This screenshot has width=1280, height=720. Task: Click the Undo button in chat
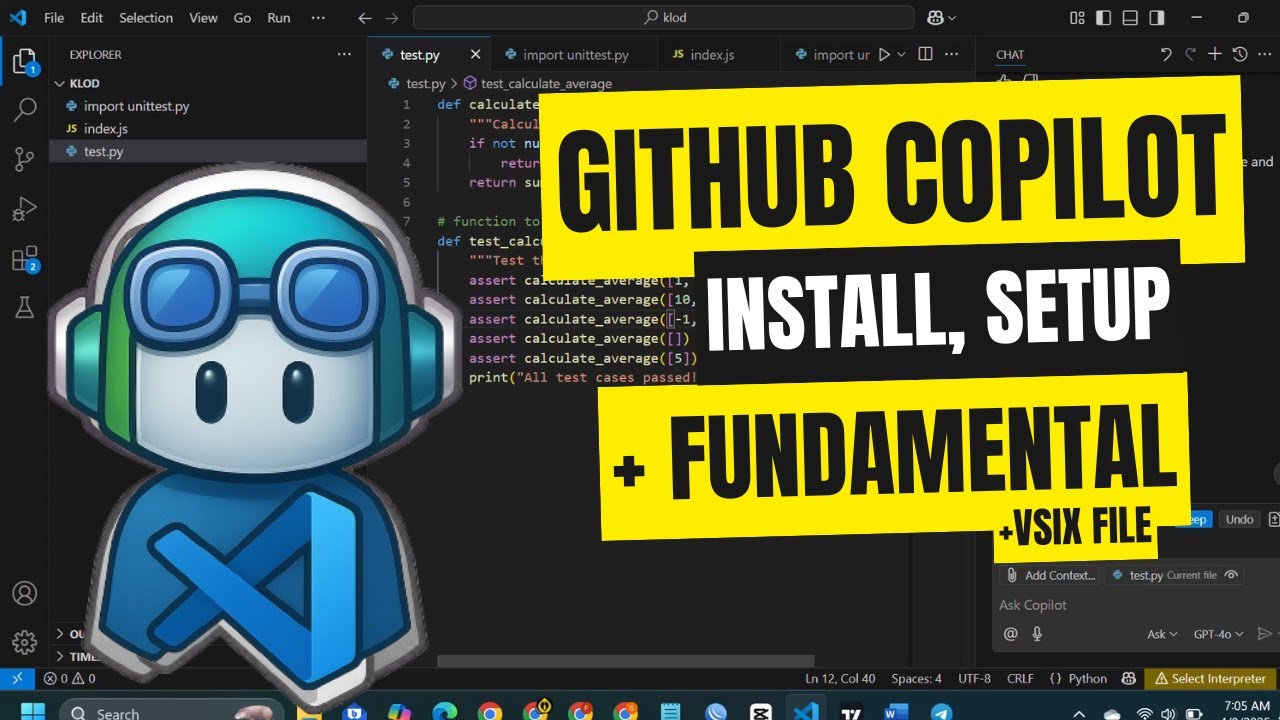1239,519
